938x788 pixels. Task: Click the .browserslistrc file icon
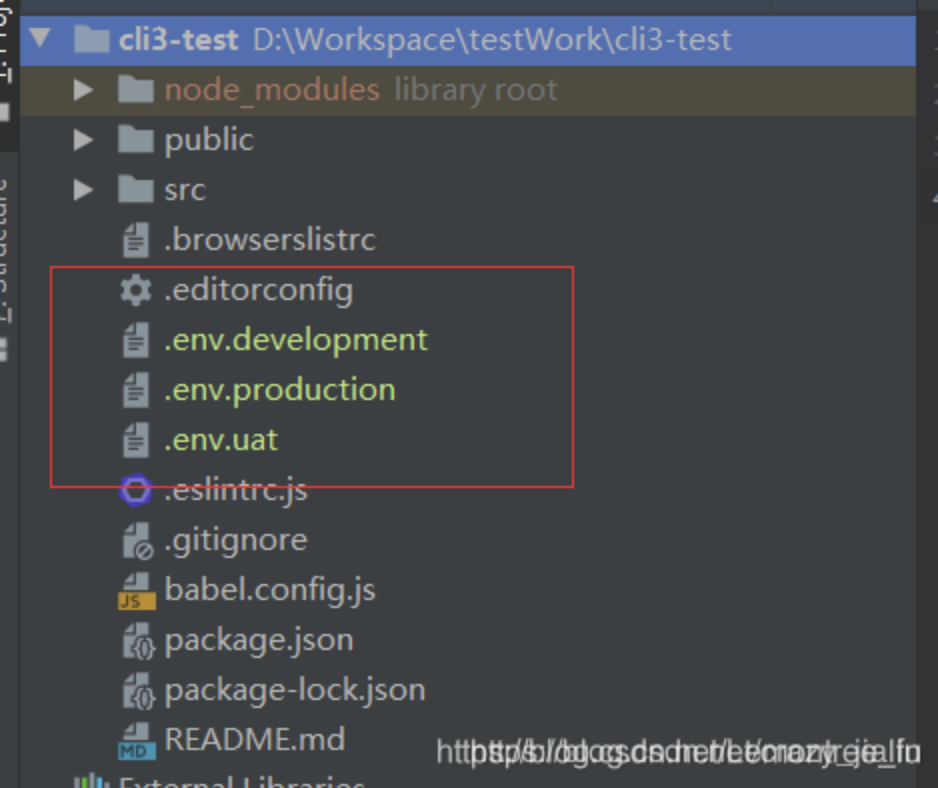135,240
